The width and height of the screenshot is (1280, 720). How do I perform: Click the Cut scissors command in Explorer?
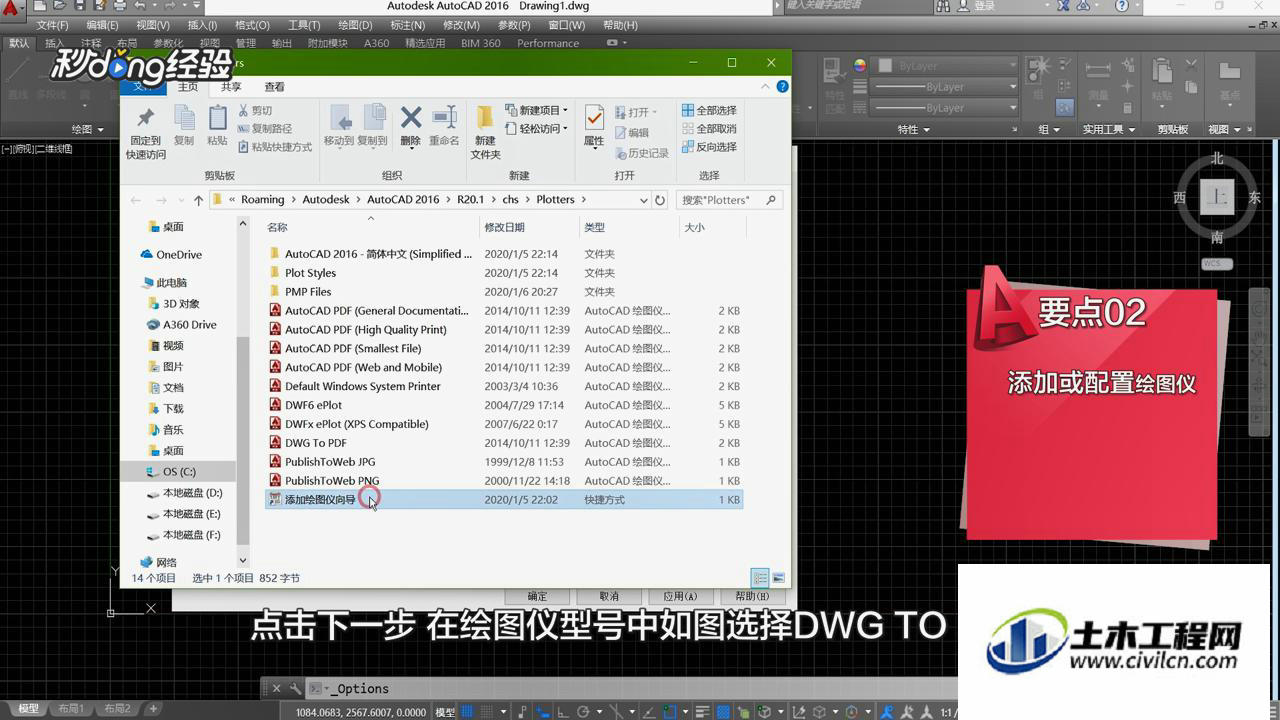255,111
